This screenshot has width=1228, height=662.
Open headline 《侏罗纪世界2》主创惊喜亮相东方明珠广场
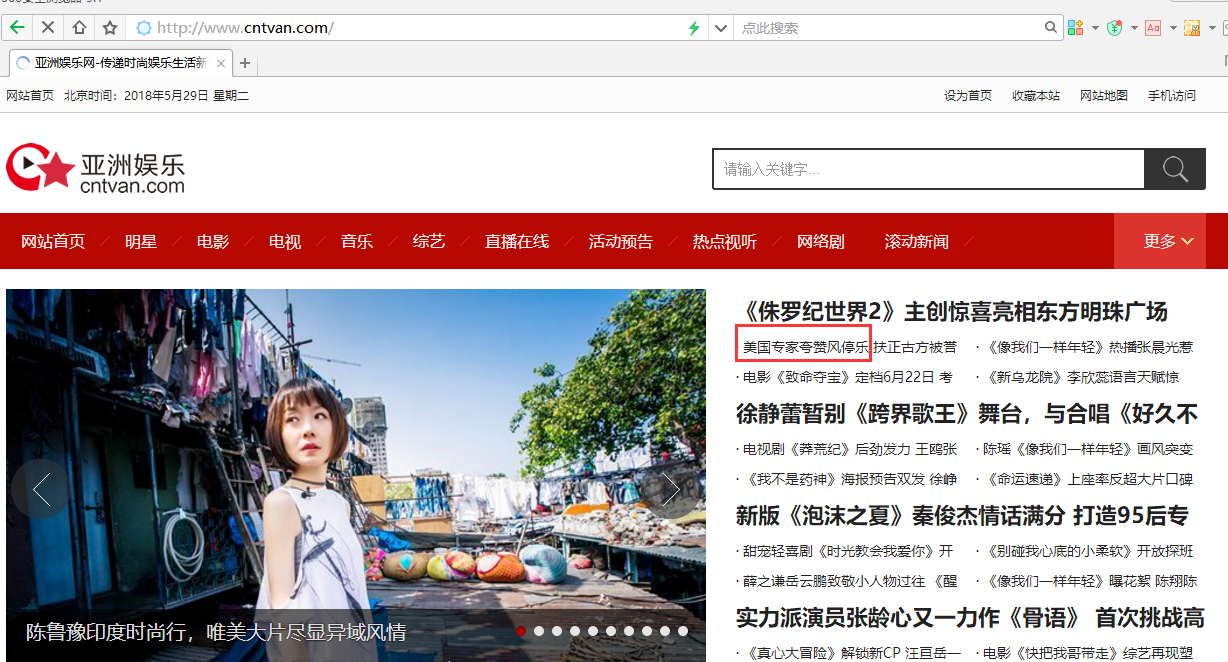952,311
